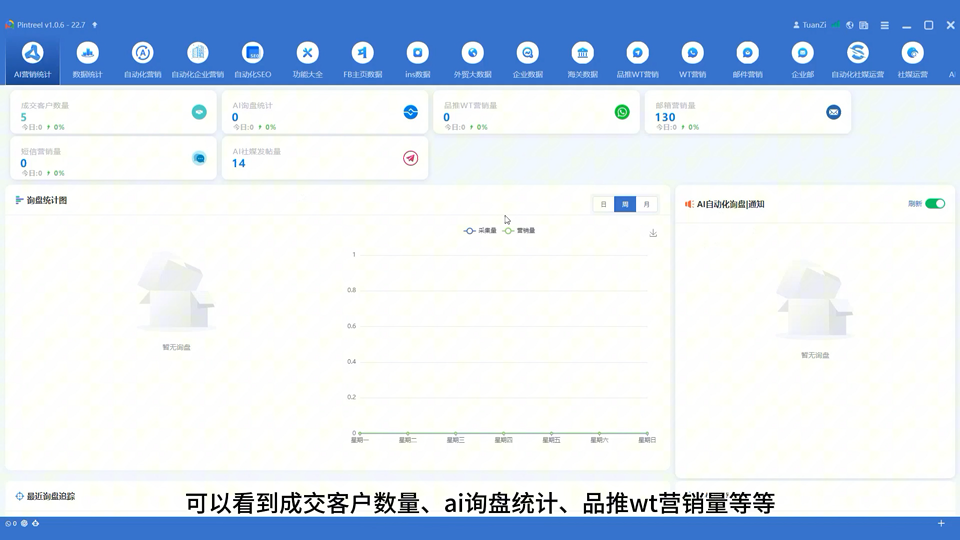Click the 询盘统计图 heading
Viewport: 960px width, 540px height.
tap(47, 200)
